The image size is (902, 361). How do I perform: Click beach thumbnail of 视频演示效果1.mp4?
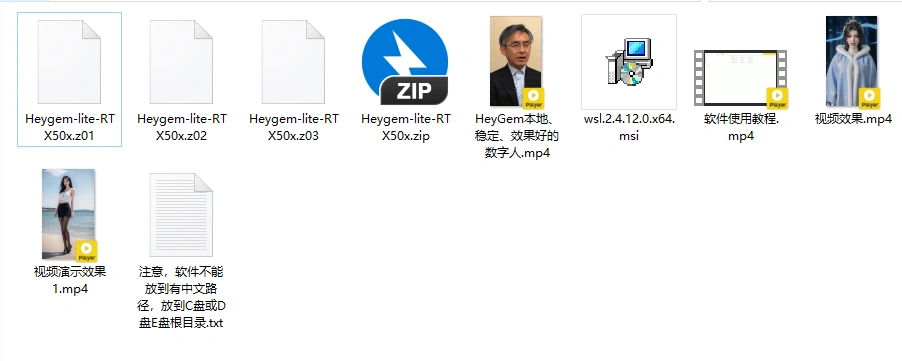pos(69,214)
